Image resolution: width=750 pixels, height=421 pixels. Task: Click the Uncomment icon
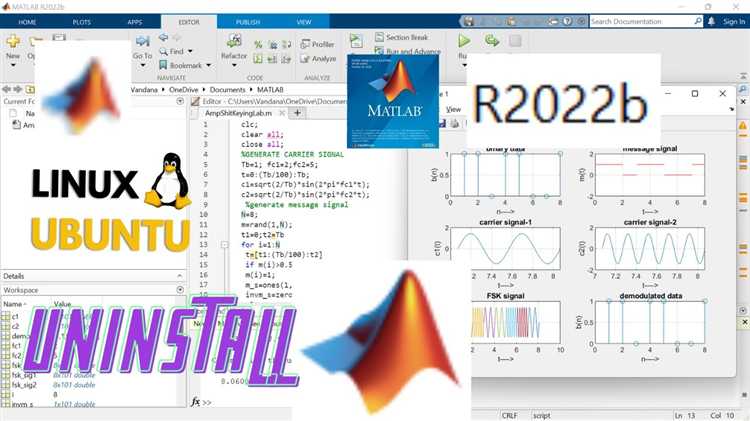[273, 45]
